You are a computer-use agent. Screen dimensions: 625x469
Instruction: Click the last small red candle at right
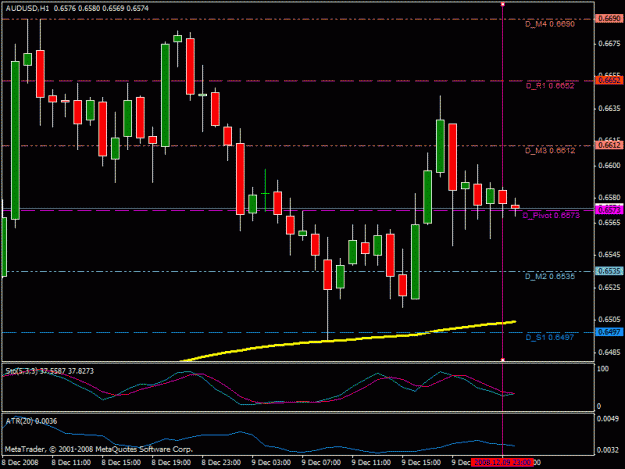pyautogui.click(x=515, y=206)
